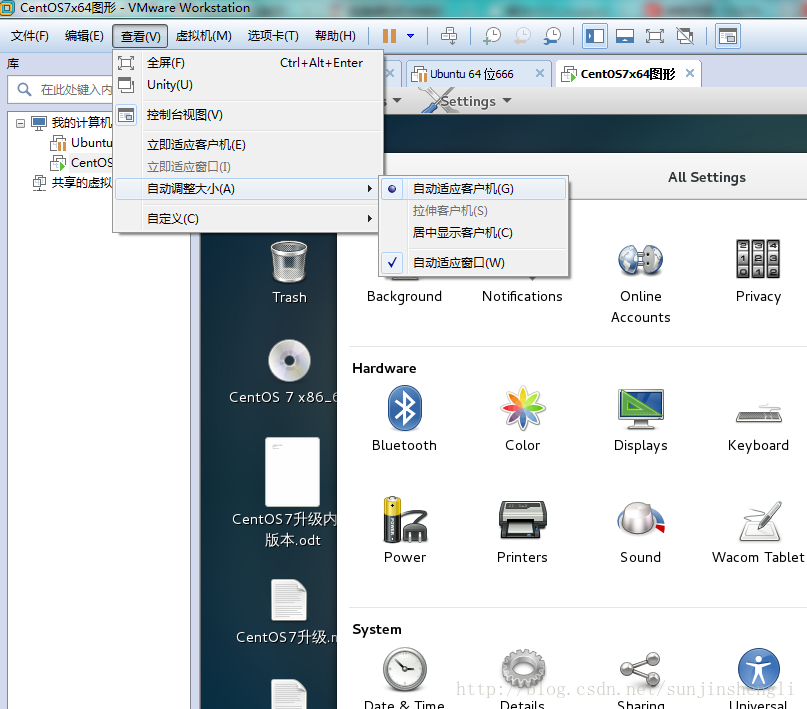Open Bluetooth settings panel
The width and height of the screenshot is (807, 709).
[405, 419]
